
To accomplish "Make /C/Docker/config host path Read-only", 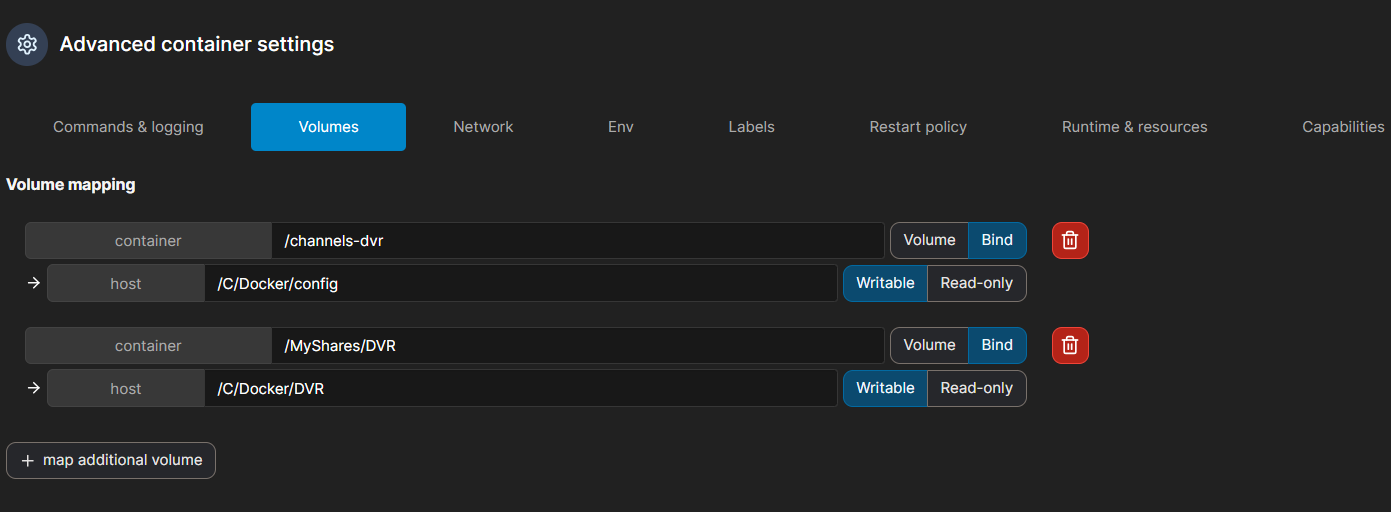I will click(976, 283).
